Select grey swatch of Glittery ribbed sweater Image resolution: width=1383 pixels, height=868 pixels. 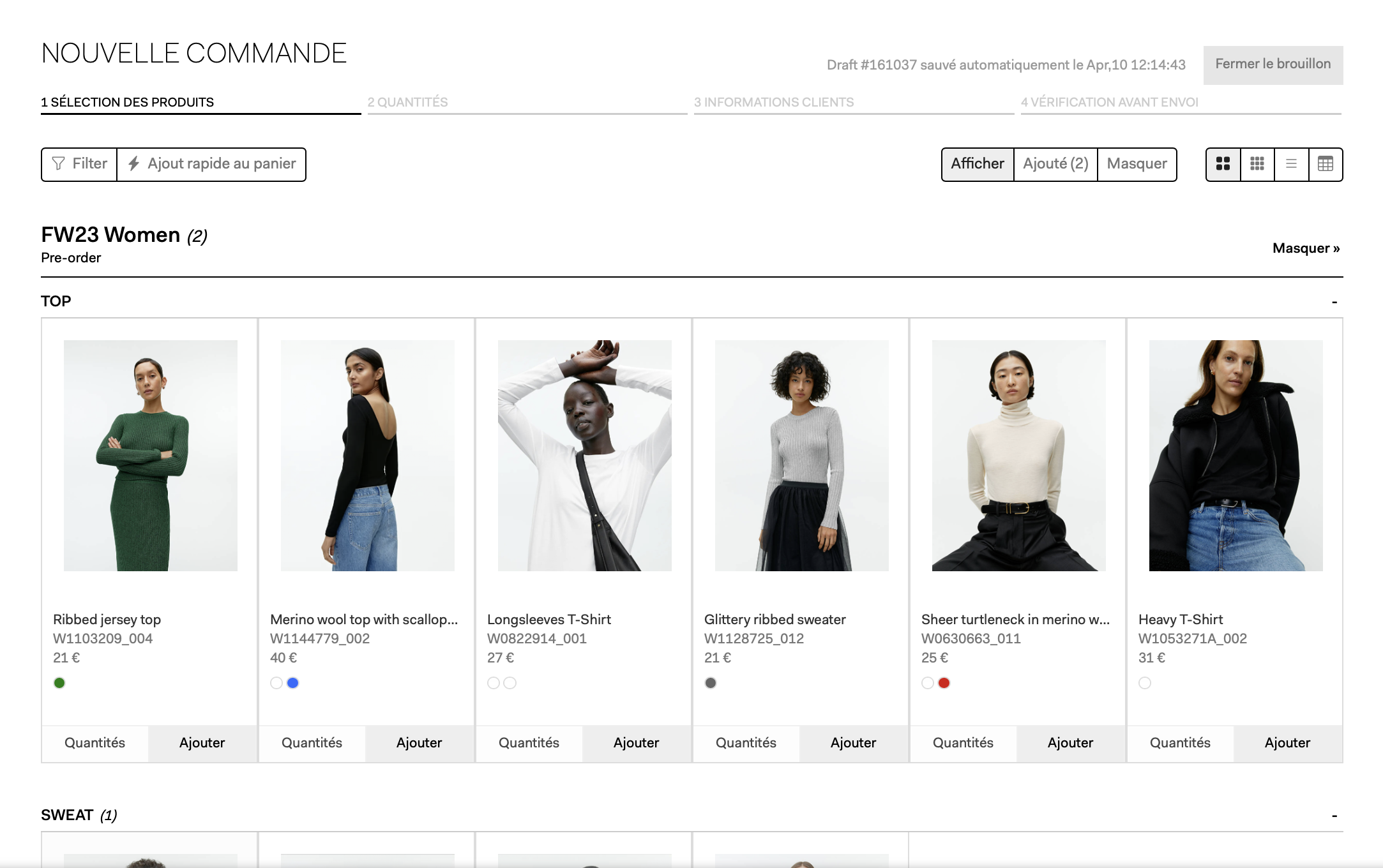(x=711, y=683)
